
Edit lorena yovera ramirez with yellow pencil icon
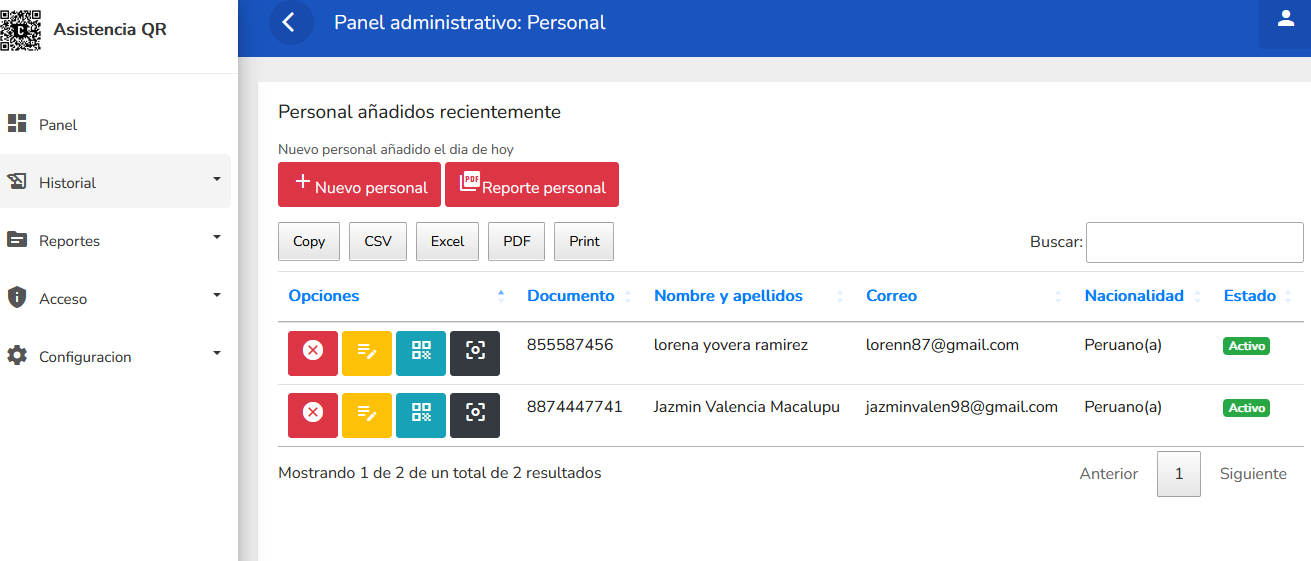tap(367, 353)
